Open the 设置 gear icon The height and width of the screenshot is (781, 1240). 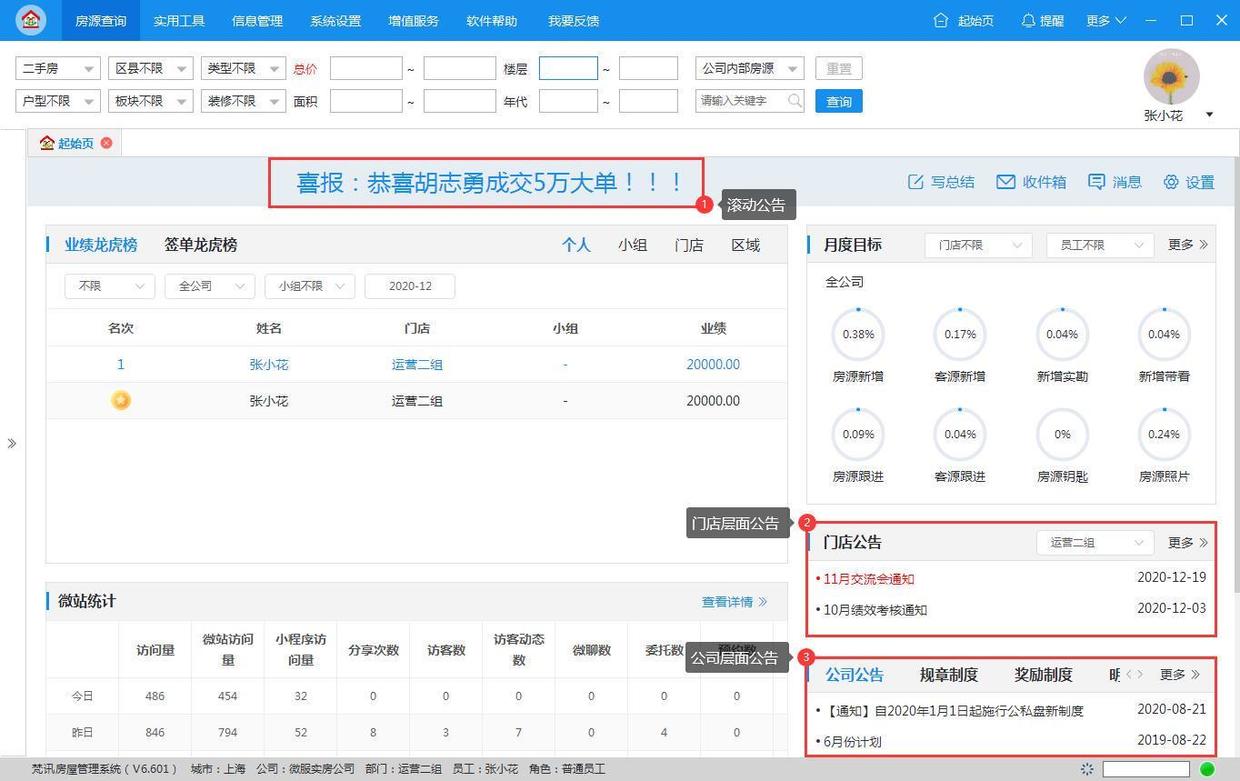pyautogui.click(x=1170, y=181)
